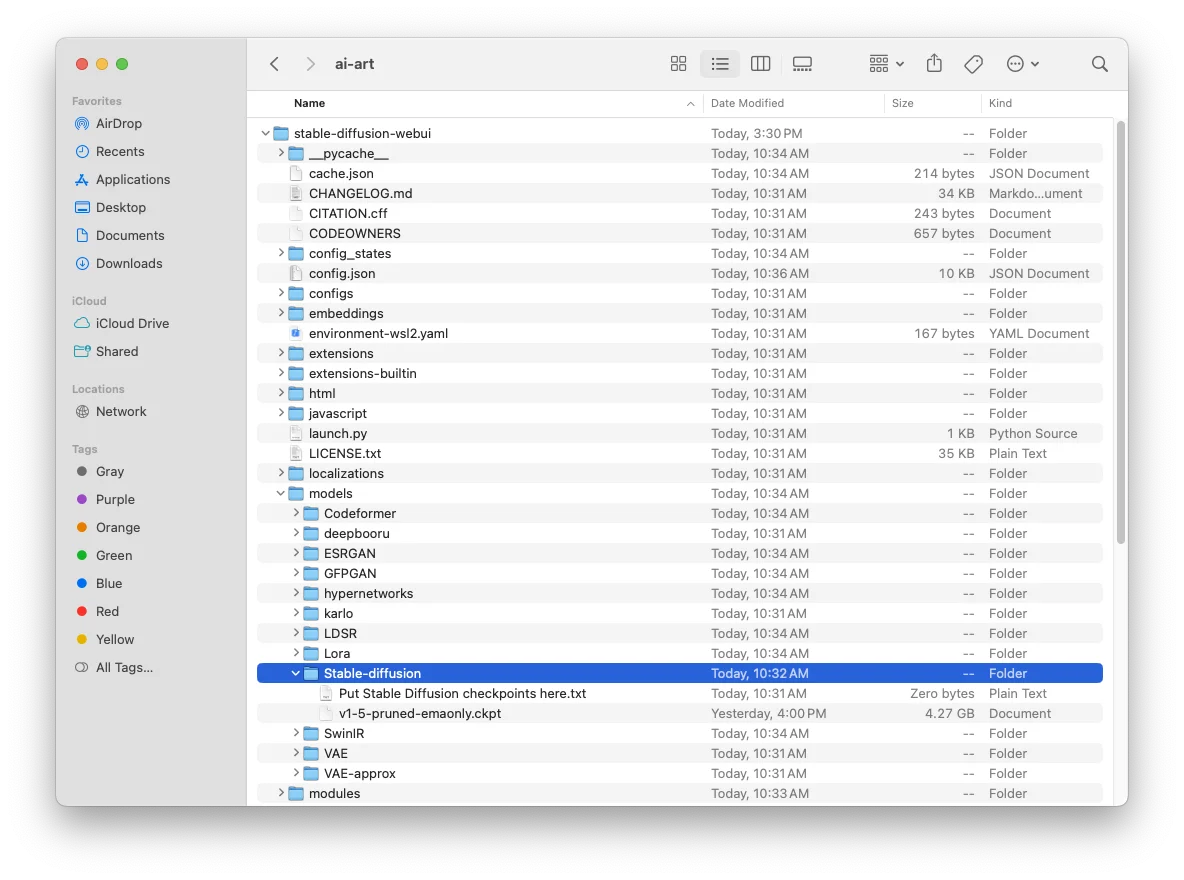Switch to icon grid view
Viewport: 1184px width, 880px height.
click(678, 64)
